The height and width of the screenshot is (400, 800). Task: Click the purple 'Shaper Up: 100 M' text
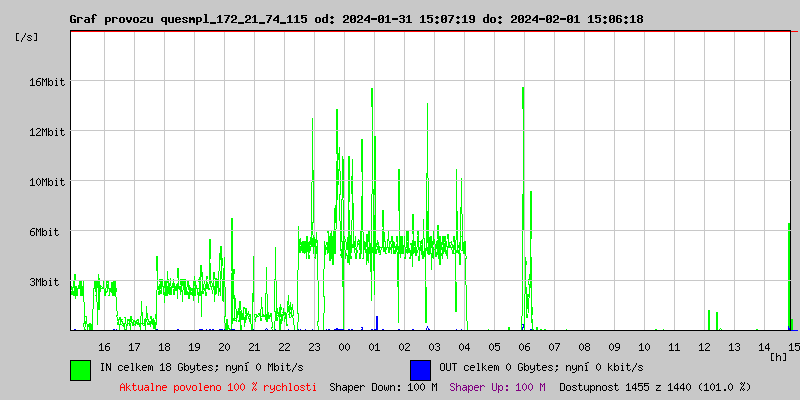(497, 386)
